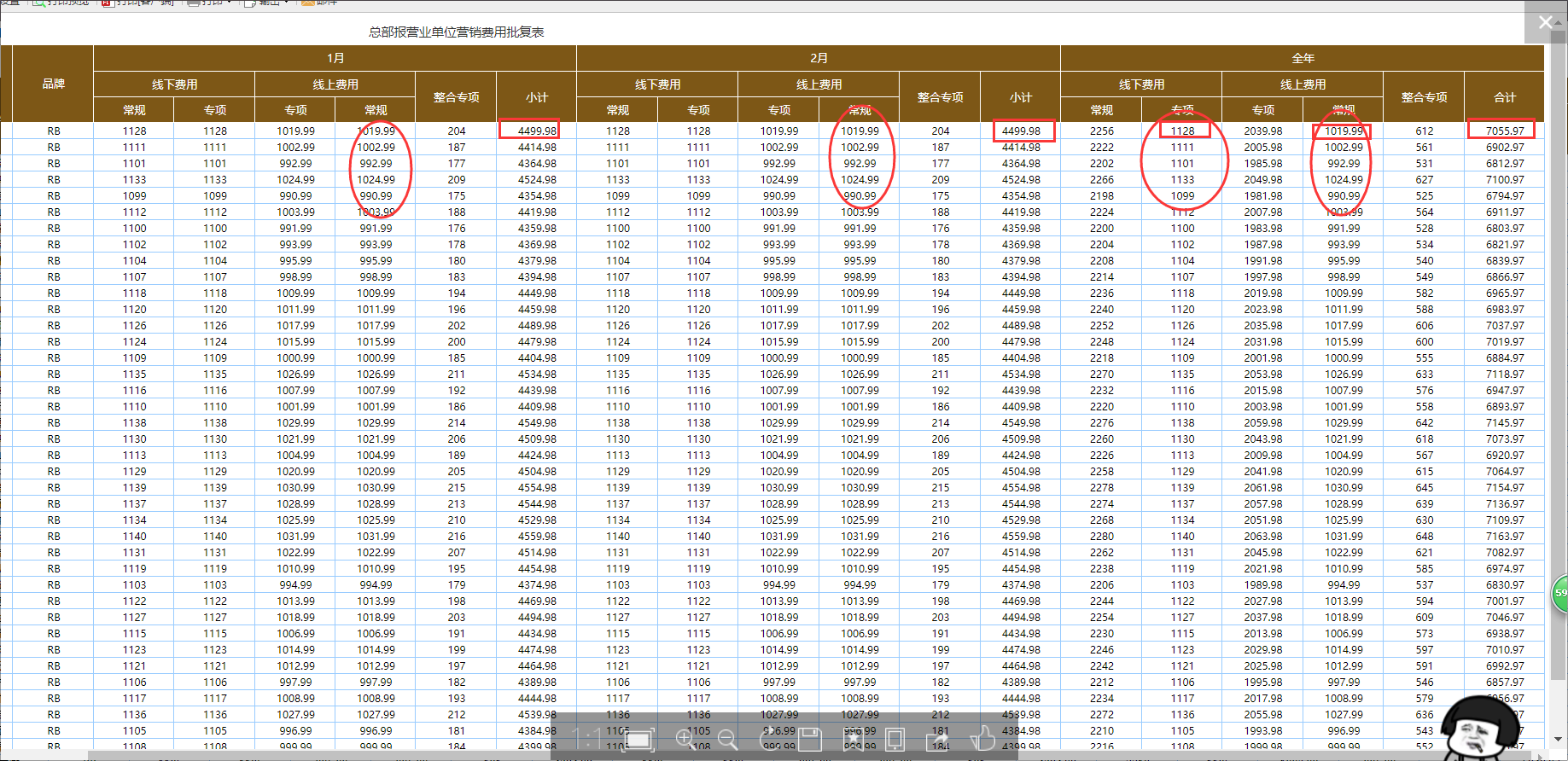Click the 全年 group header
This screenshot has width=1568, height=761.
point(1303,58)
